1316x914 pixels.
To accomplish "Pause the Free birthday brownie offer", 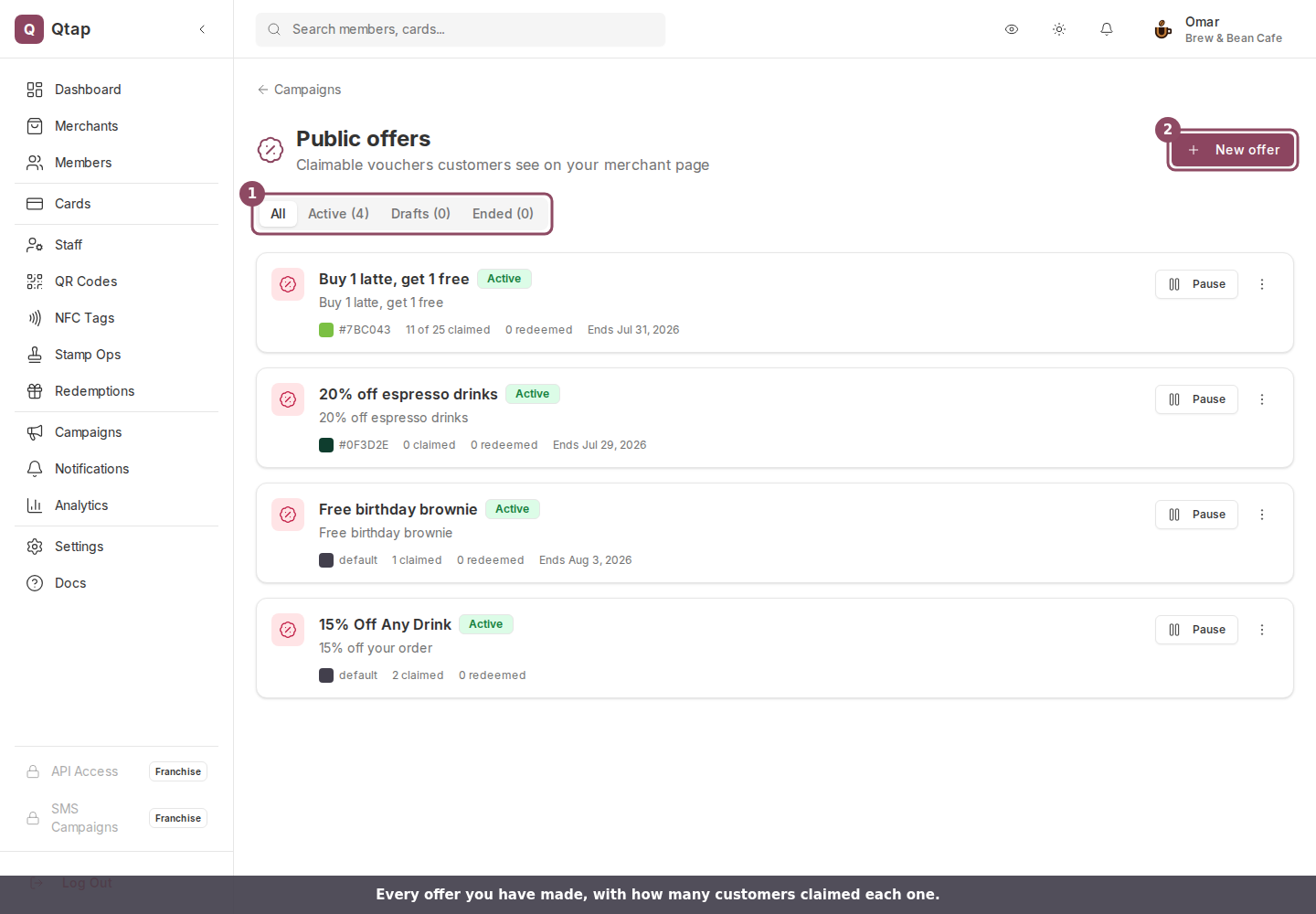I will click(x=1196, y=515).
